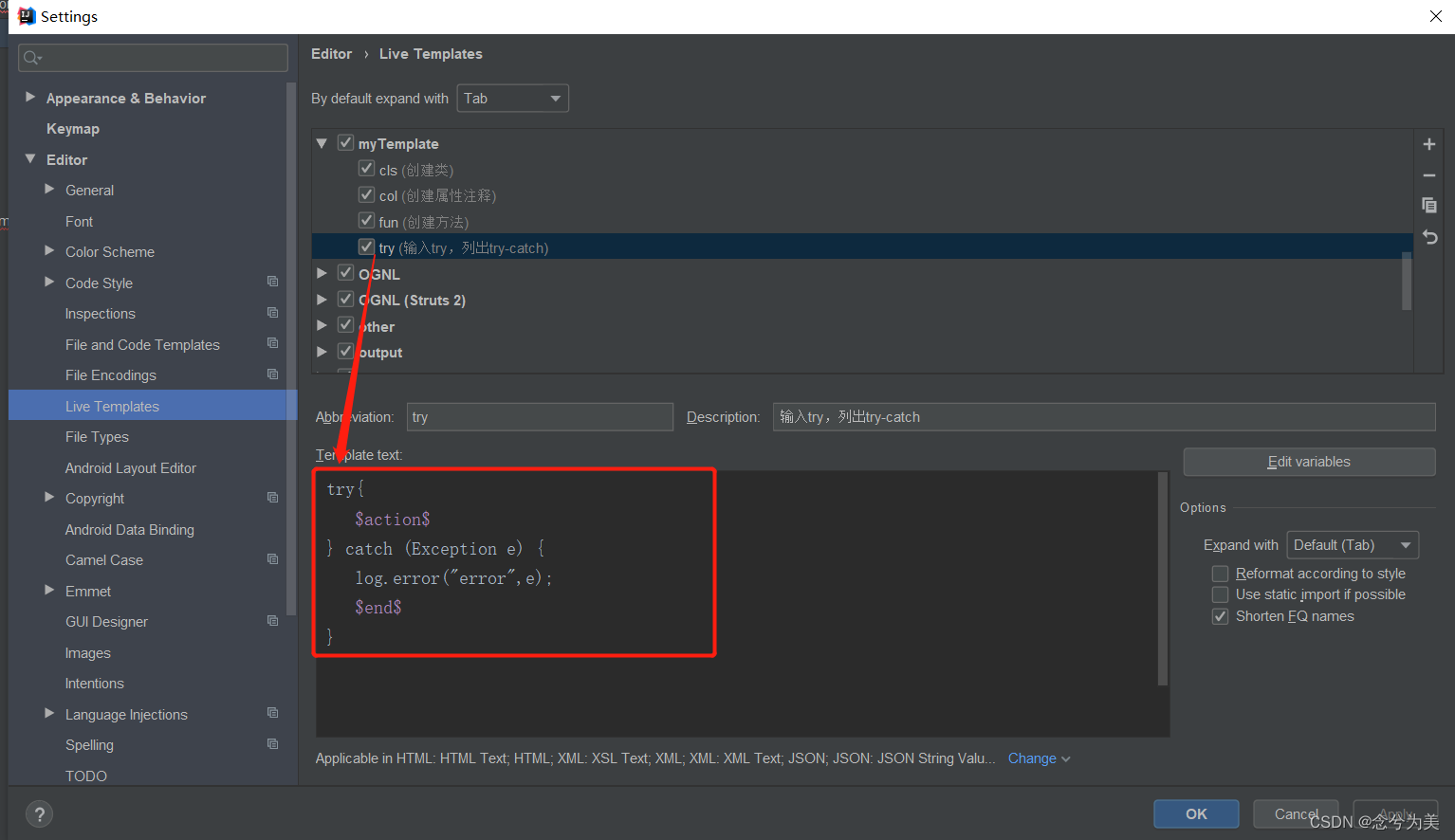Viewport: 1455px width, 840px height.
Task: Click the Edit variables button
Action: tap(1309, 462)
